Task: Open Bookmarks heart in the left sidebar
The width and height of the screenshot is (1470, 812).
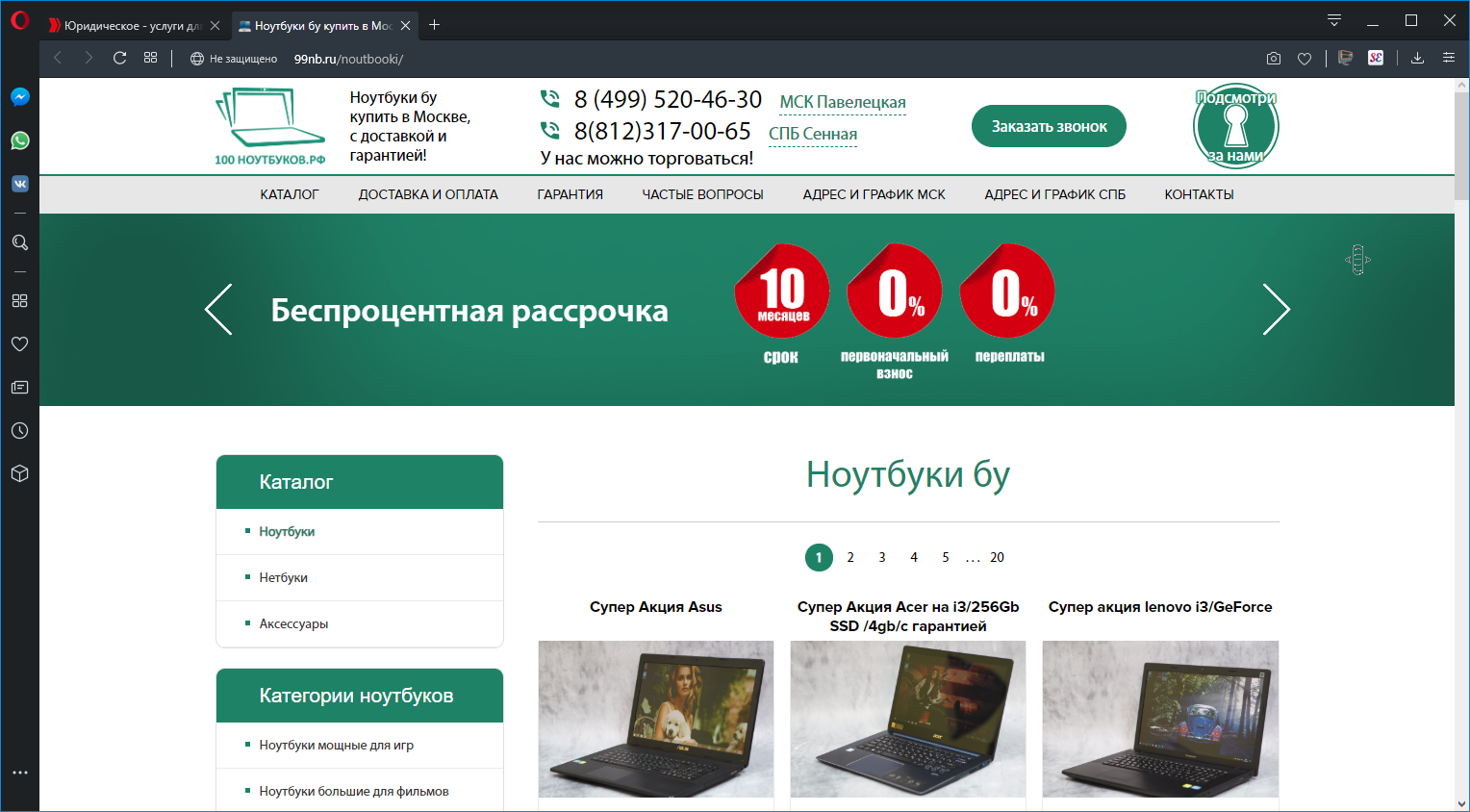Action: click(x=20, y=343)
